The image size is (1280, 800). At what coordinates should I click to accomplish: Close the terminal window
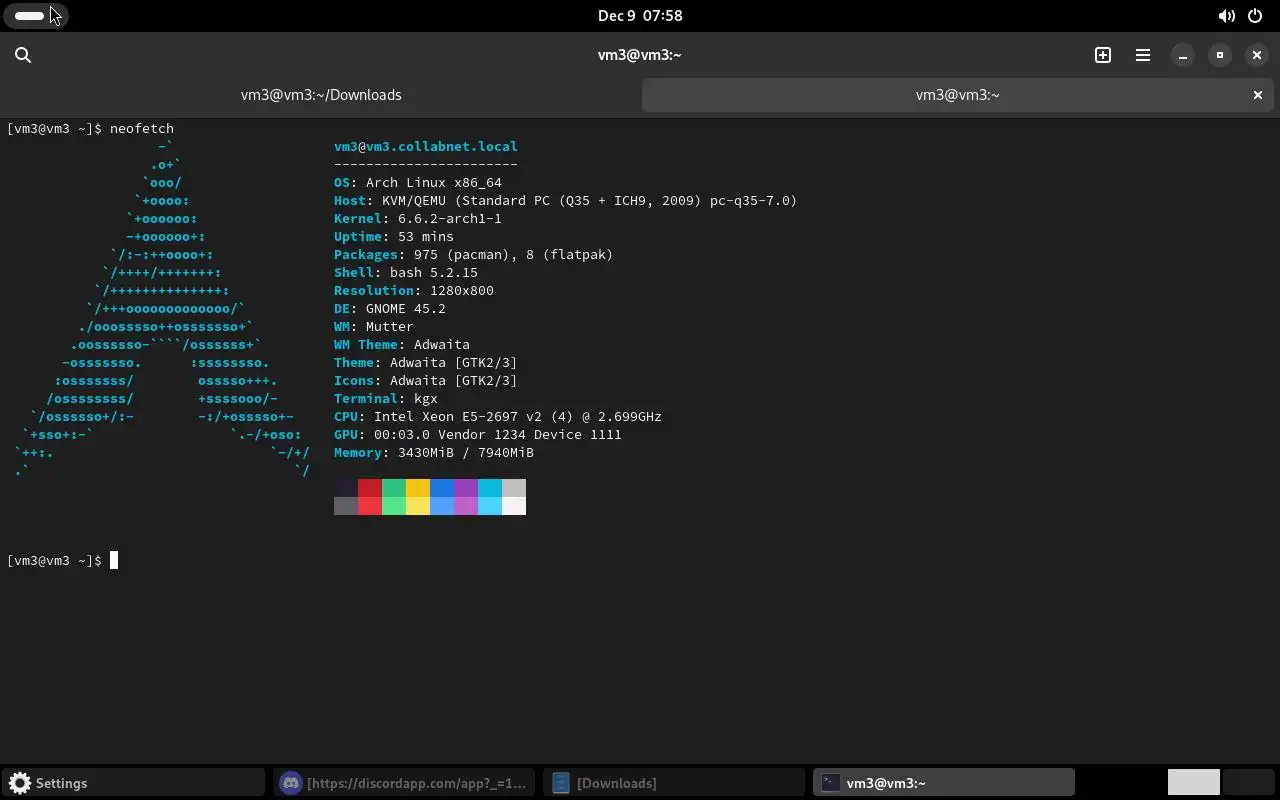click(1257, 55)
